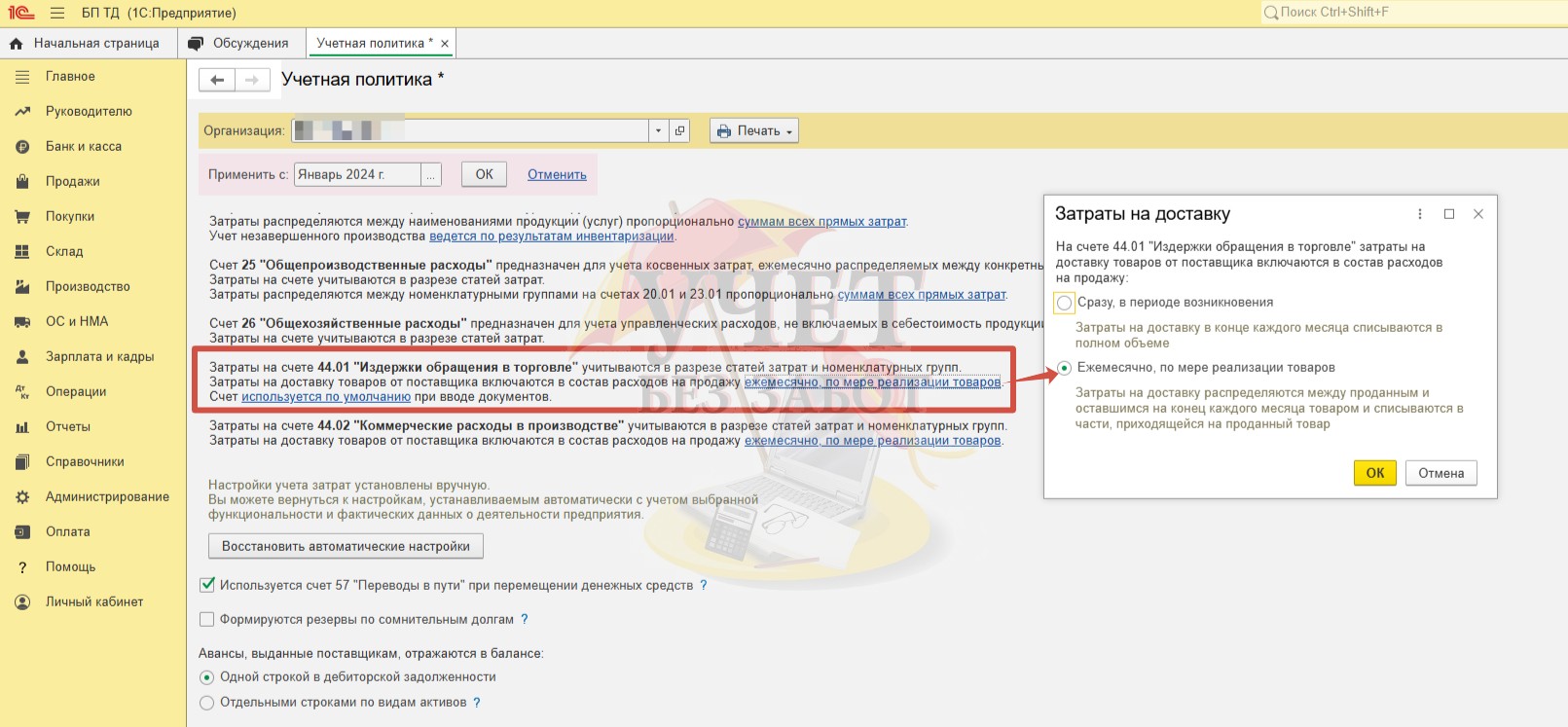Open the dialog's three-dot more menu

point(1419,214)
